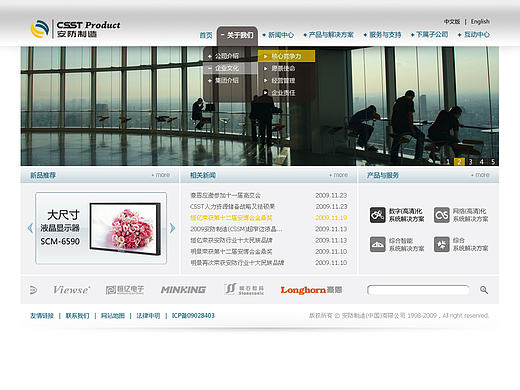The image size is (520, 390).
Task: Jump to banner slide 4
Action: click(x=481, y=162)
